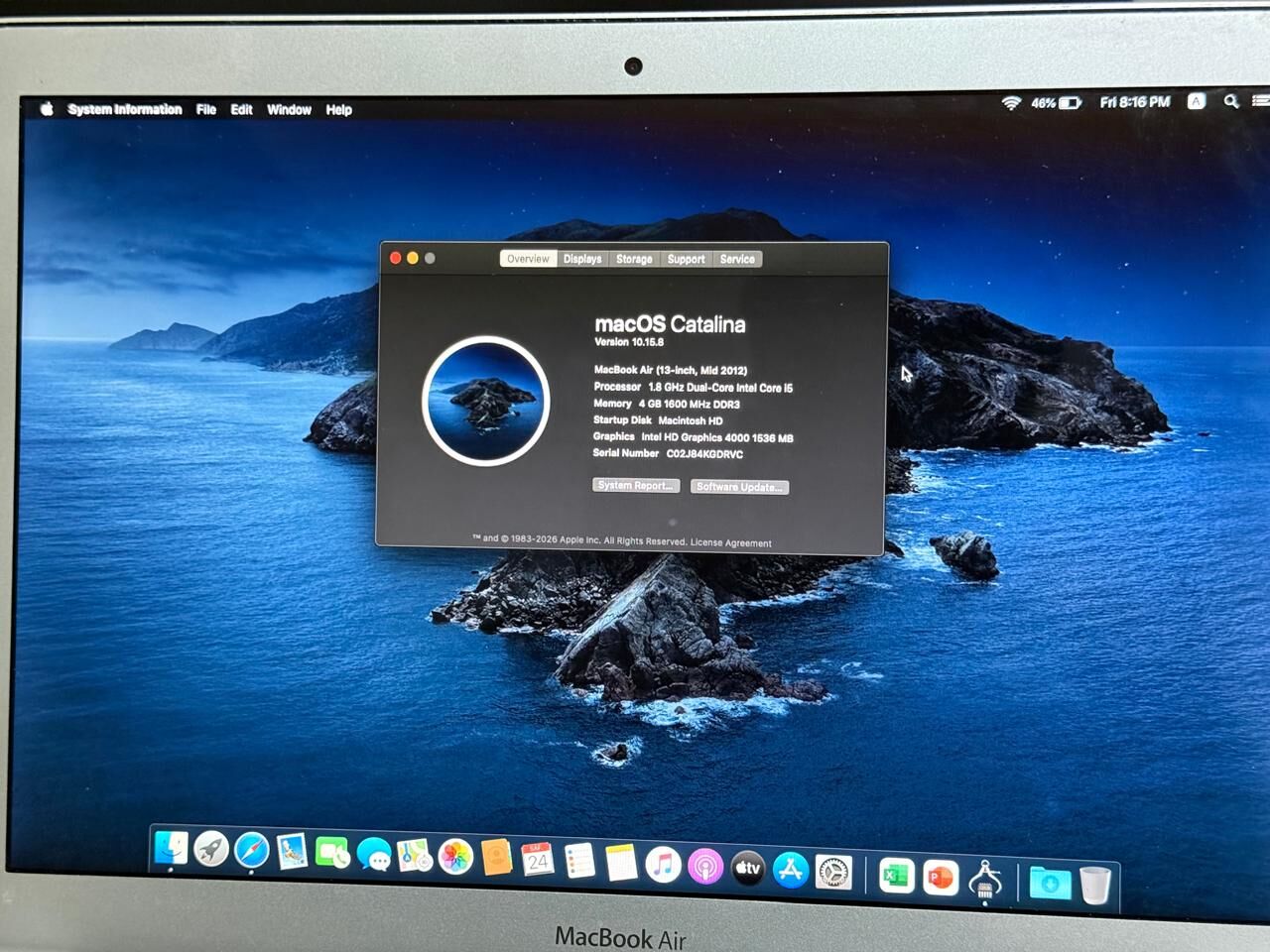1270x952 pixels.
Task: Click the System Report... button
Action: (636, 485)
